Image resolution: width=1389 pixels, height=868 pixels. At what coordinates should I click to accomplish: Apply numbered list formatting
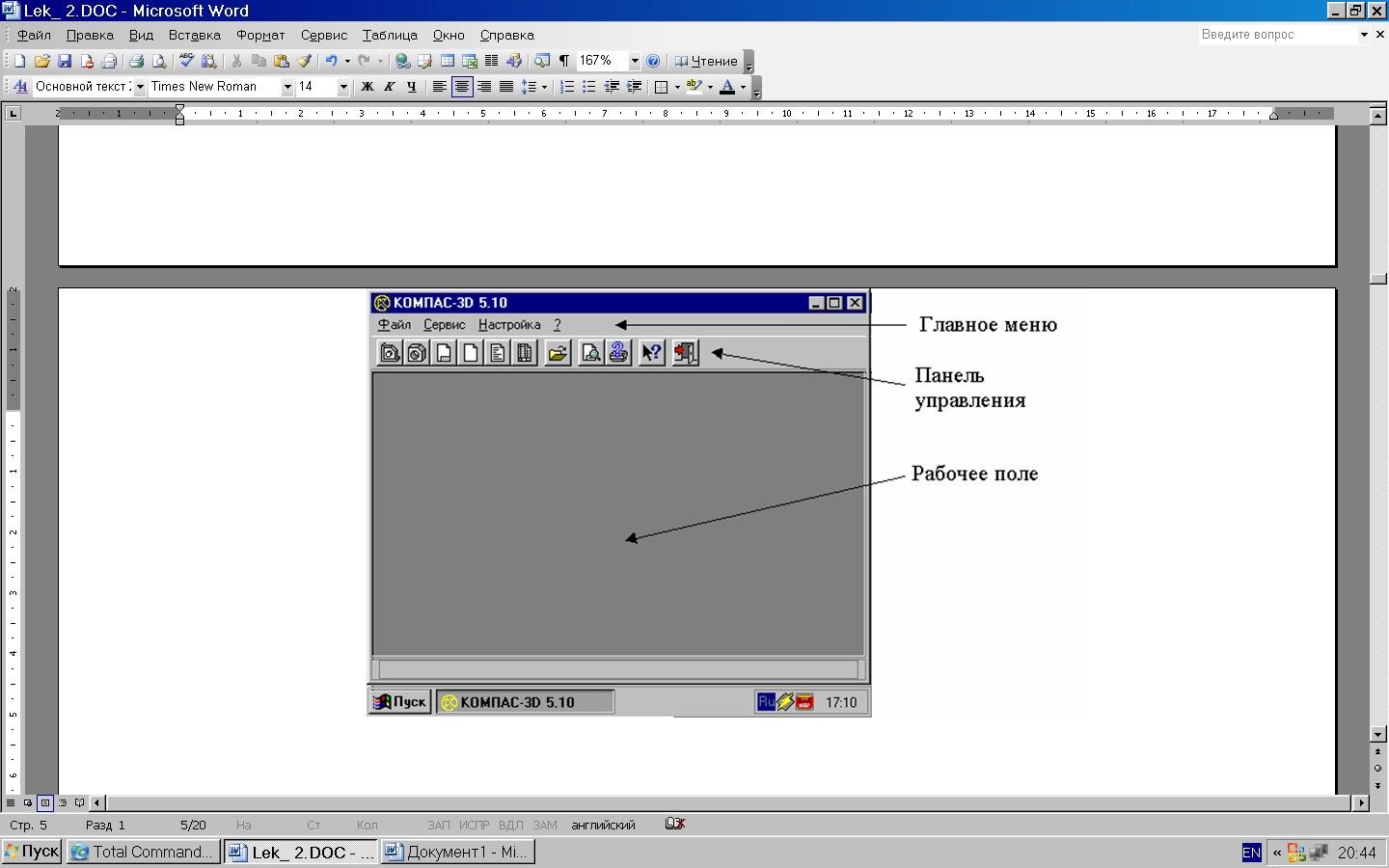click(566, 87)
